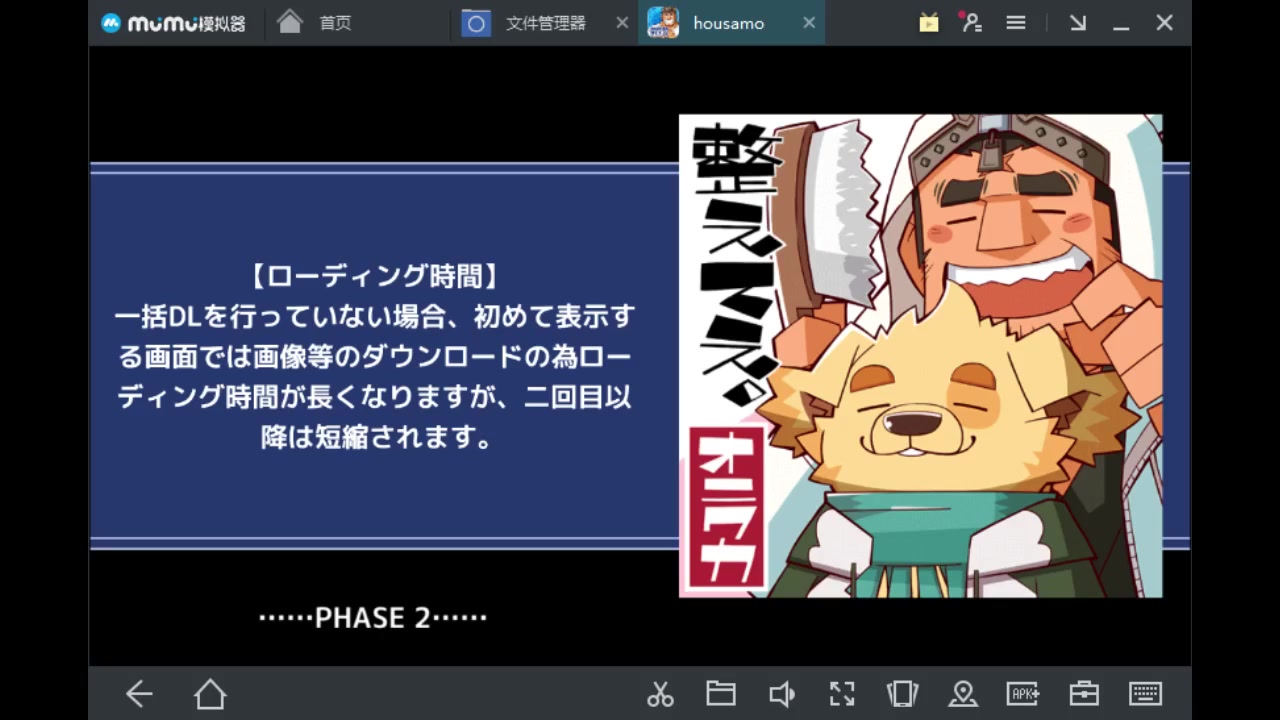Screen dimensions: 1280x720
Task: Open the hamburger menu in title bar
Action: tap(1016, 22)
